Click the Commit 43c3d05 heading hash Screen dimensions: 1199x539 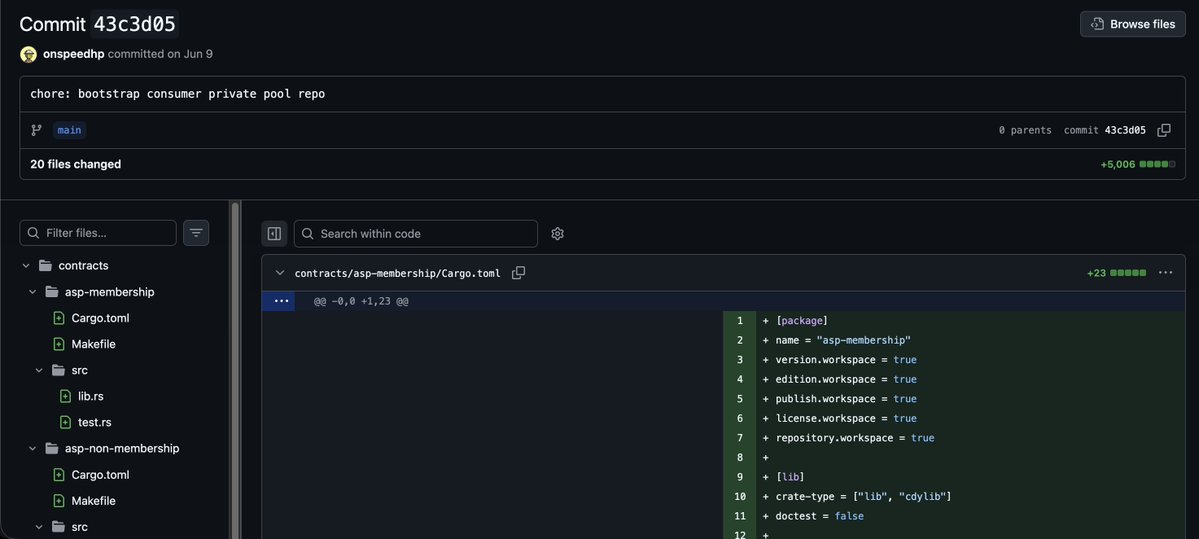coord(135,24)
